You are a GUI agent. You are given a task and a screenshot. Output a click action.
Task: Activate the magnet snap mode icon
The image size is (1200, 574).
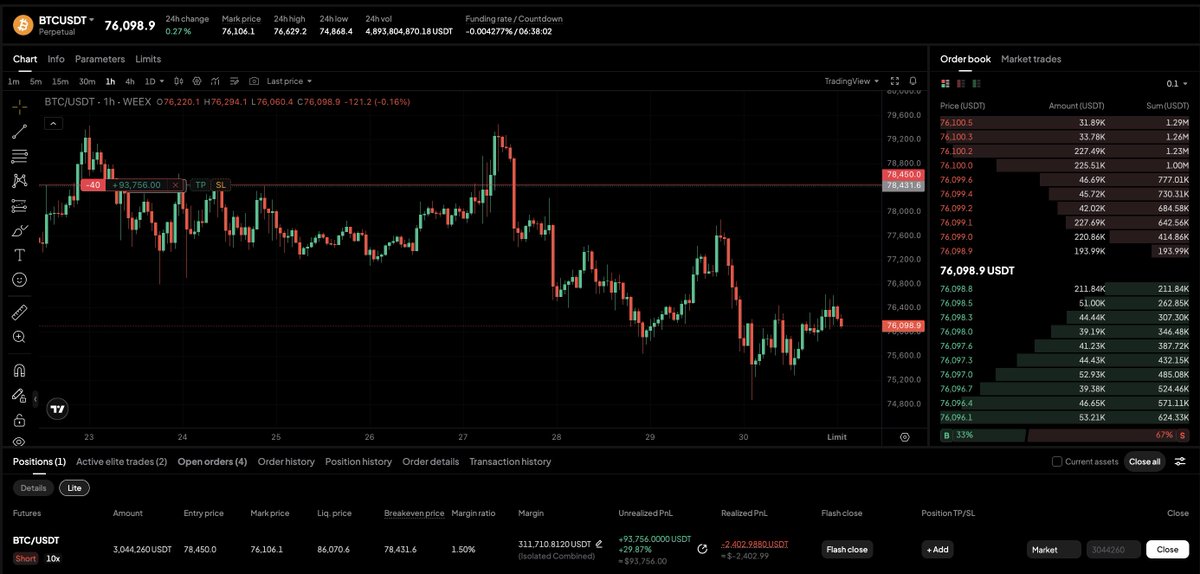point(19,369)
